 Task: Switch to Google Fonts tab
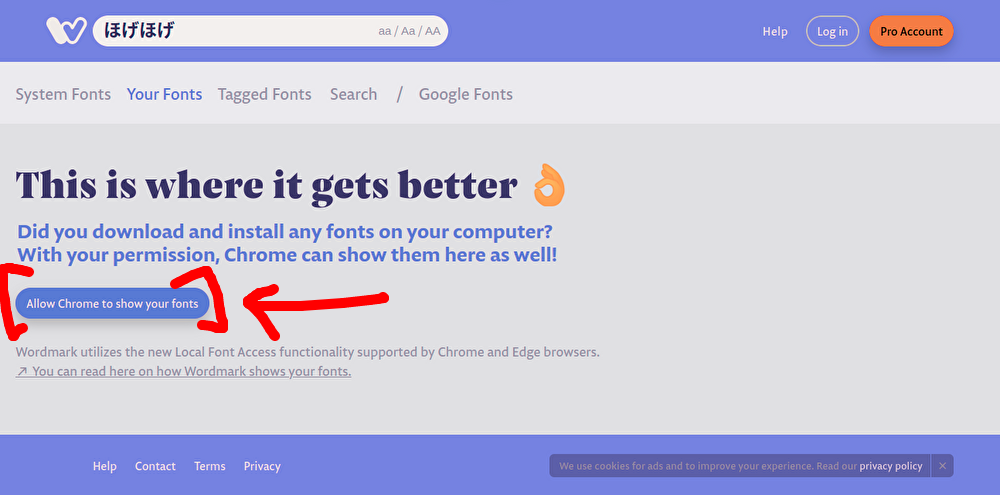(x=466, y=94)
